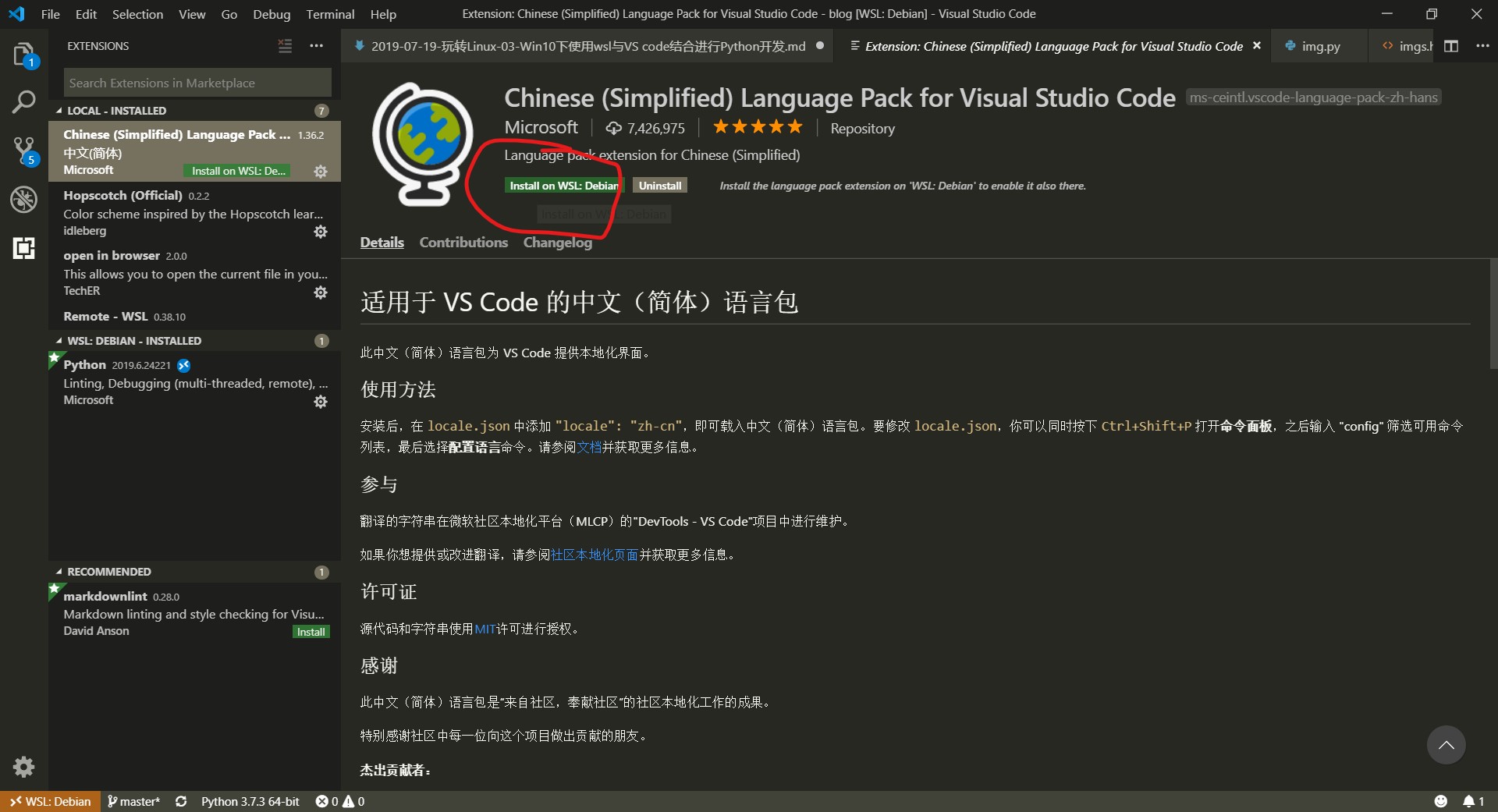Open the Extensions view icon
Viewport: 1498px width, 812px height.
point(24,248)
